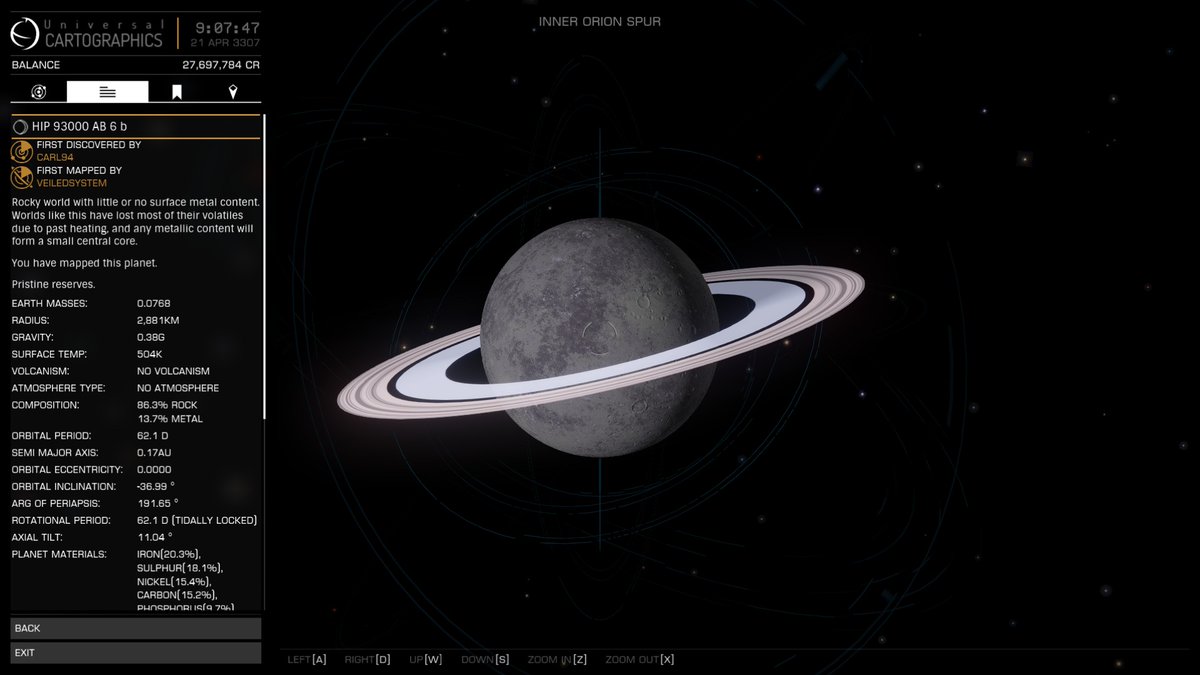Open the location marker tab
The width and height of the screenshot is (1200, 675).
(233, 92)
